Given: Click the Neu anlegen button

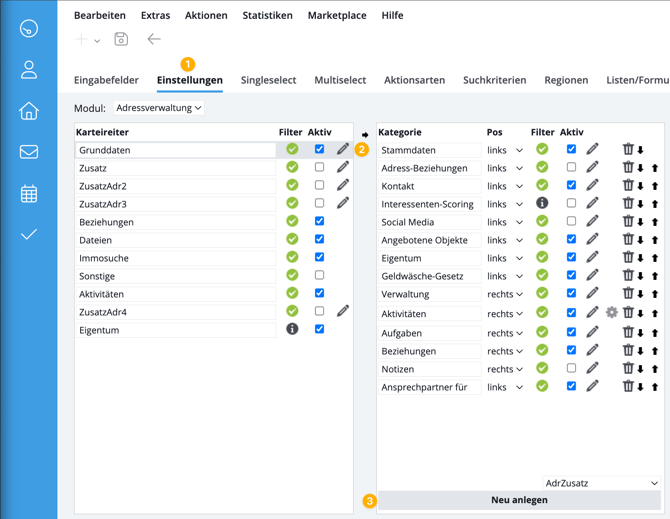Looking at the screenshot, I should point(519,500).
